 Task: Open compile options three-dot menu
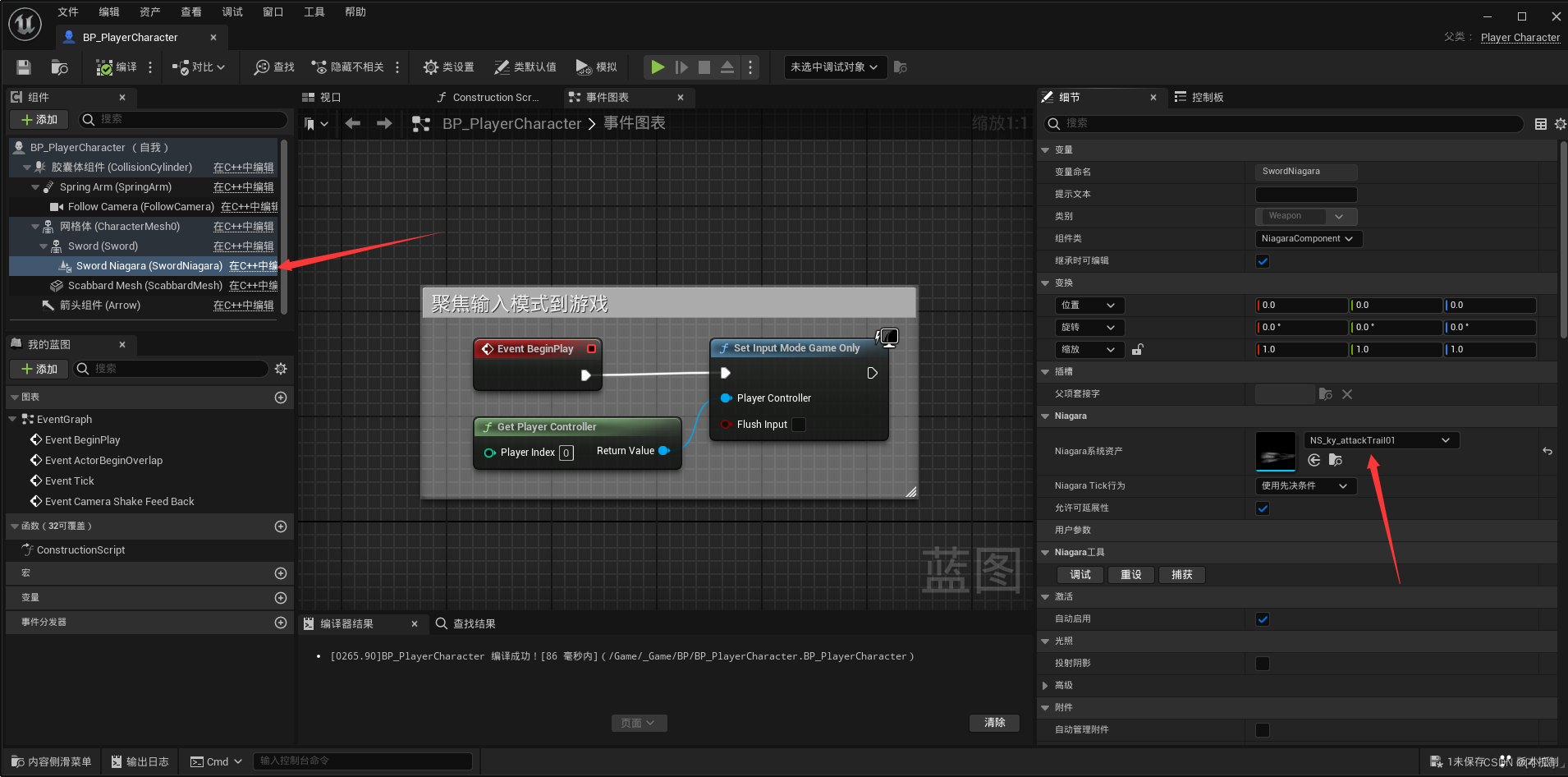tap(150, 67)
